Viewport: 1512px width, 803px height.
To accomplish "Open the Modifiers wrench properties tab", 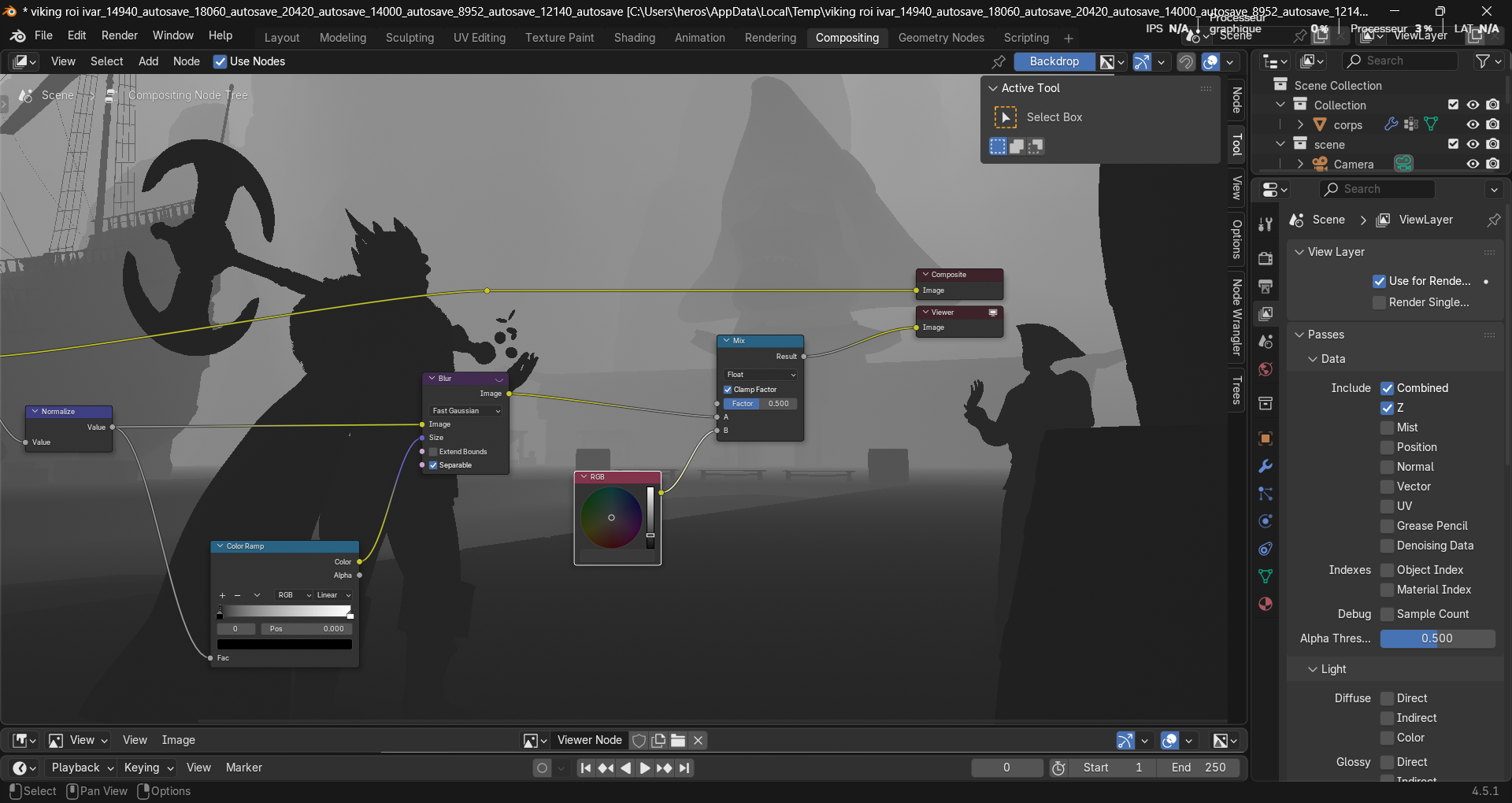I will (1266, 466).
